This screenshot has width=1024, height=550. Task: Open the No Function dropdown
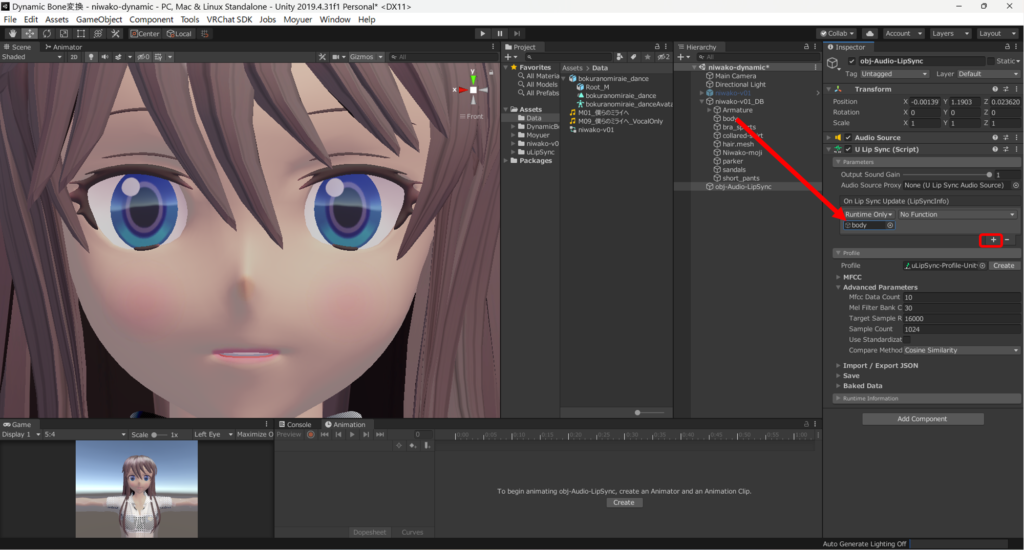(x=957, y=214)
